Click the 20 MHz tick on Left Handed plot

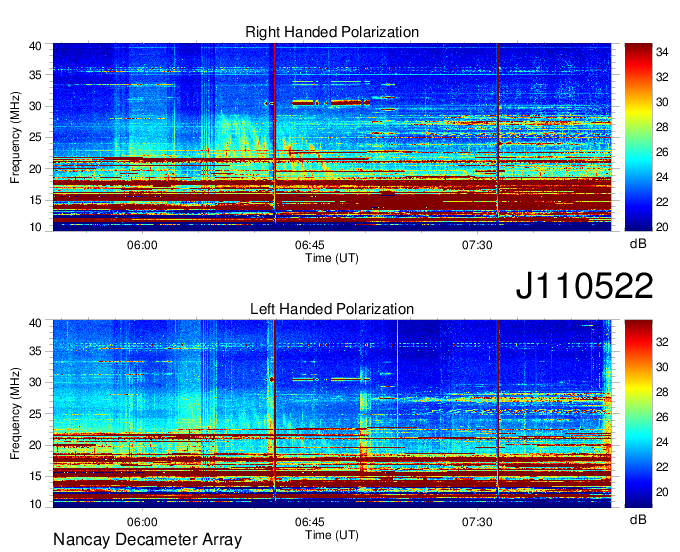35,445
